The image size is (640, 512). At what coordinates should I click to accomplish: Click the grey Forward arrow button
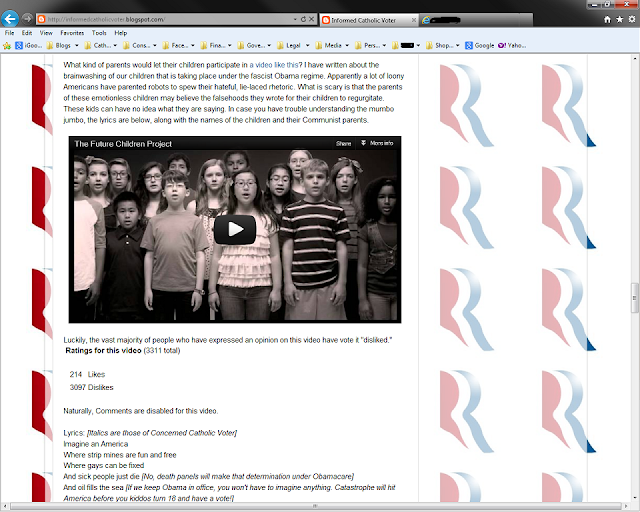(27, 18)
